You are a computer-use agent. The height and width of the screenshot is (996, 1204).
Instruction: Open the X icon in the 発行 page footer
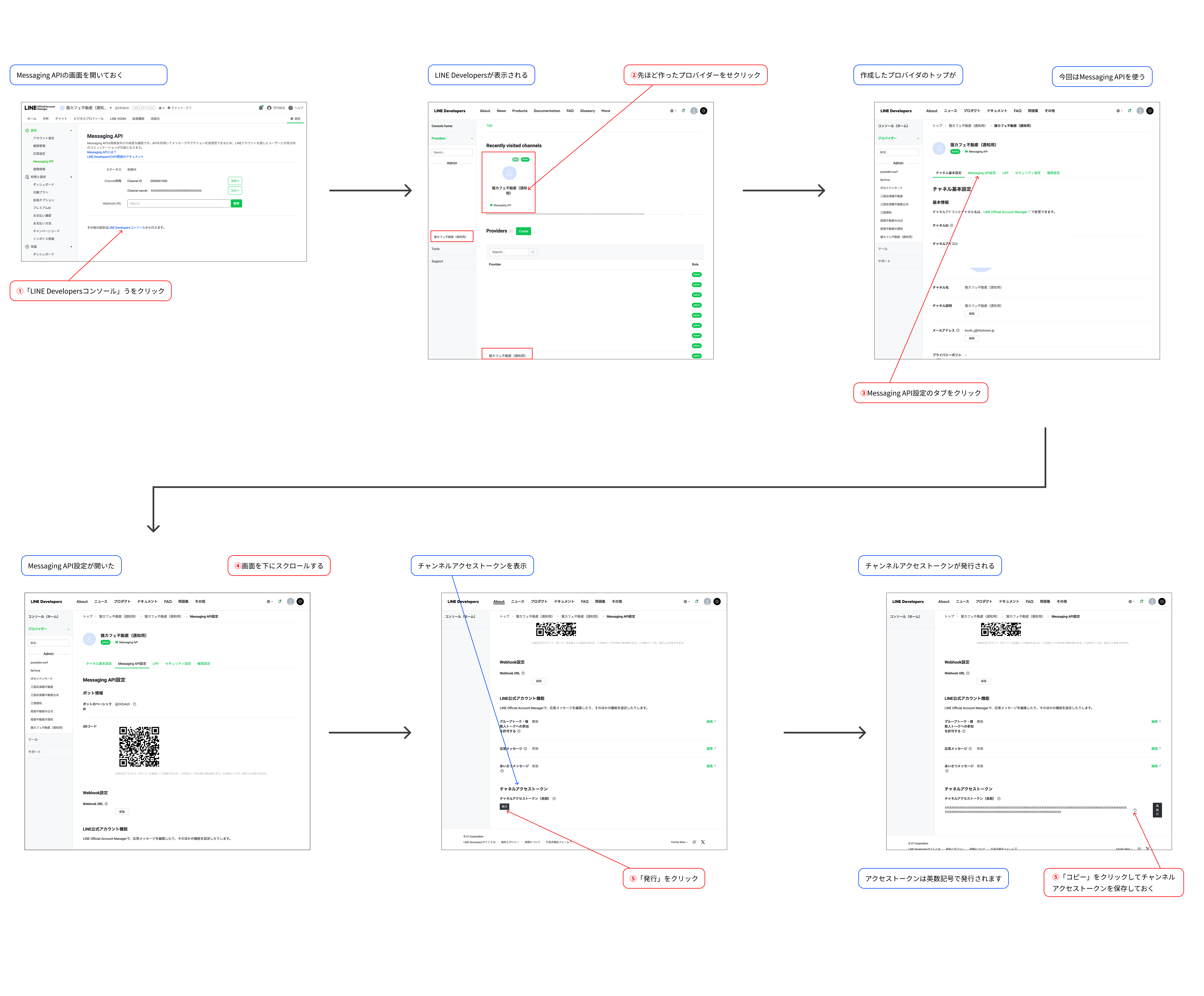703,842
